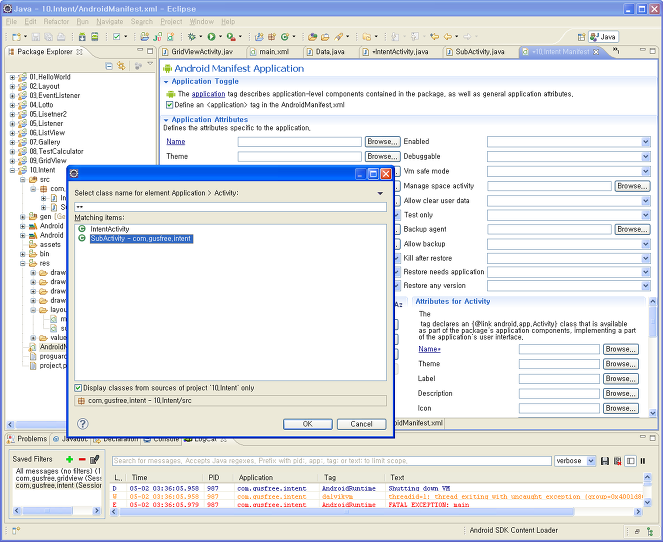This screenshot has height=542, width=663.
Task: Open the Project menu
Action: (171, 22)
